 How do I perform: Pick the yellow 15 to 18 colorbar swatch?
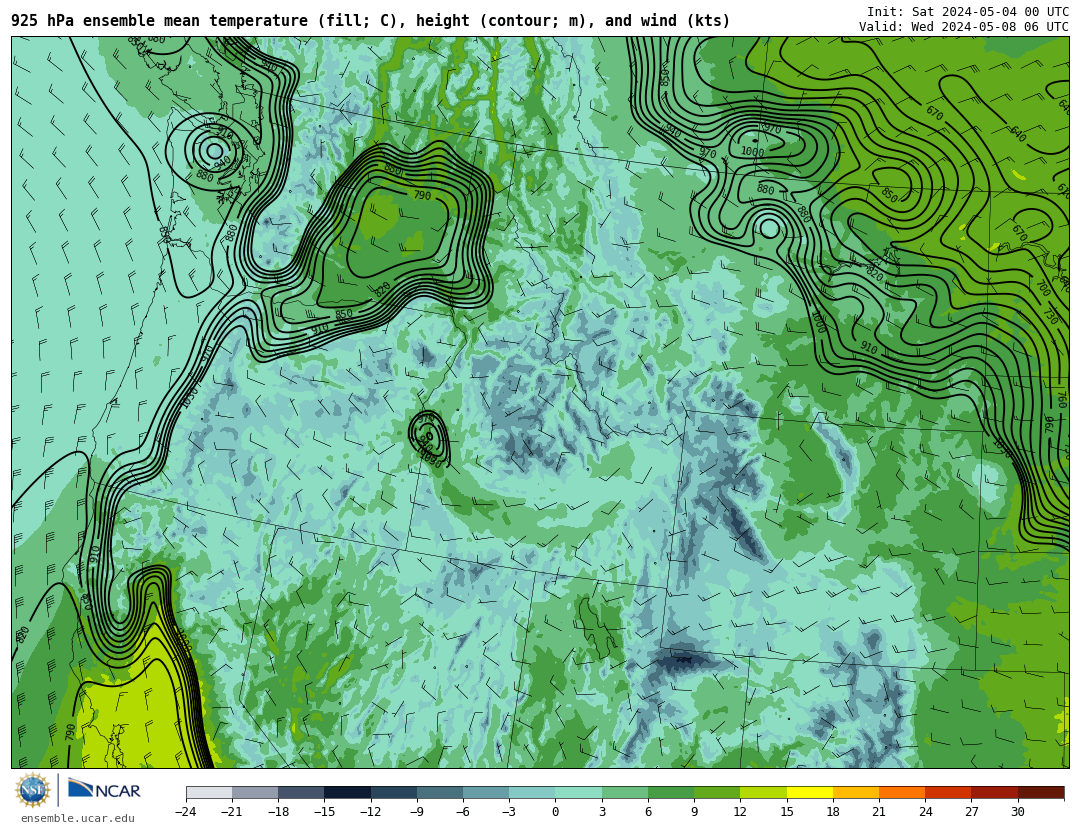tap(809, 792)
